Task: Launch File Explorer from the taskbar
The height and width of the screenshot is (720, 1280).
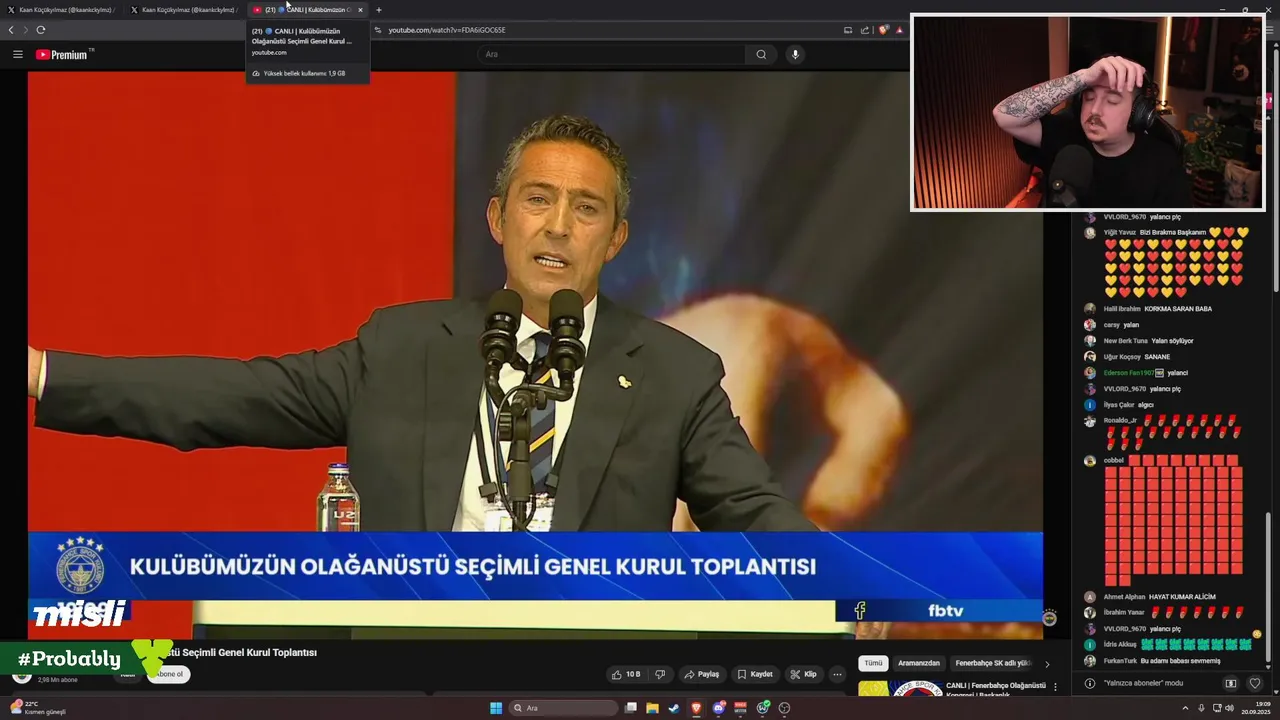Action: coord(652,708)
